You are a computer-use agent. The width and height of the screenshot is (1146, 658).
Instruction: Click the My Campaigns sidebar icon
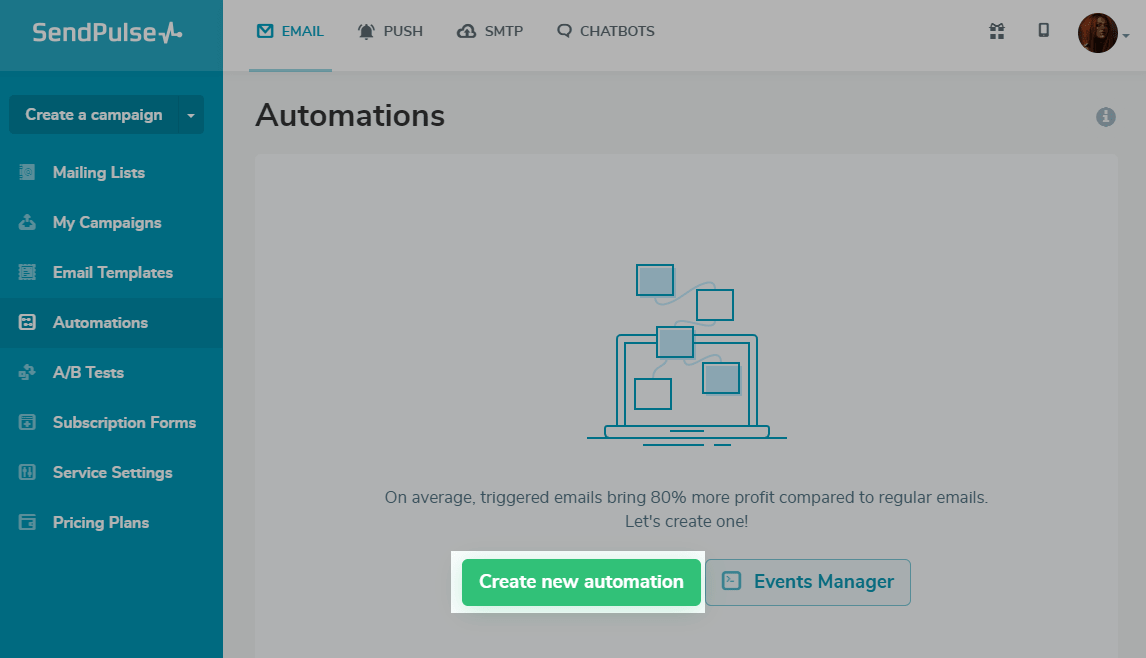click(x=27, y=222)
